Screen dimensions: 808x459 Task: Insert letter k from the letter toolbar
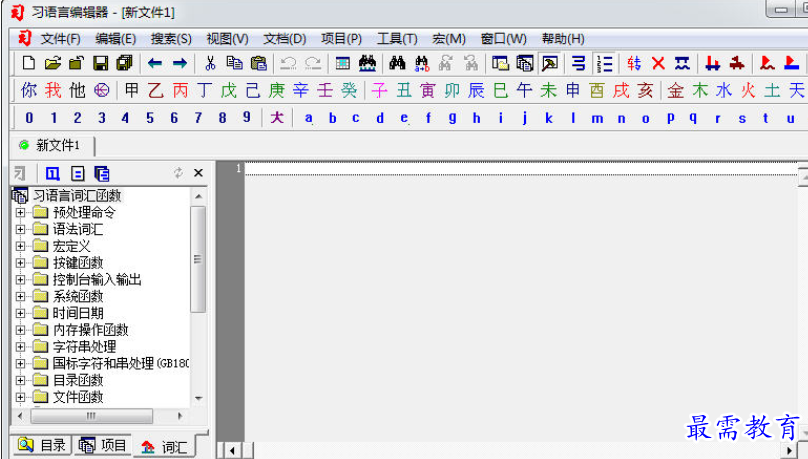[549, 118]
